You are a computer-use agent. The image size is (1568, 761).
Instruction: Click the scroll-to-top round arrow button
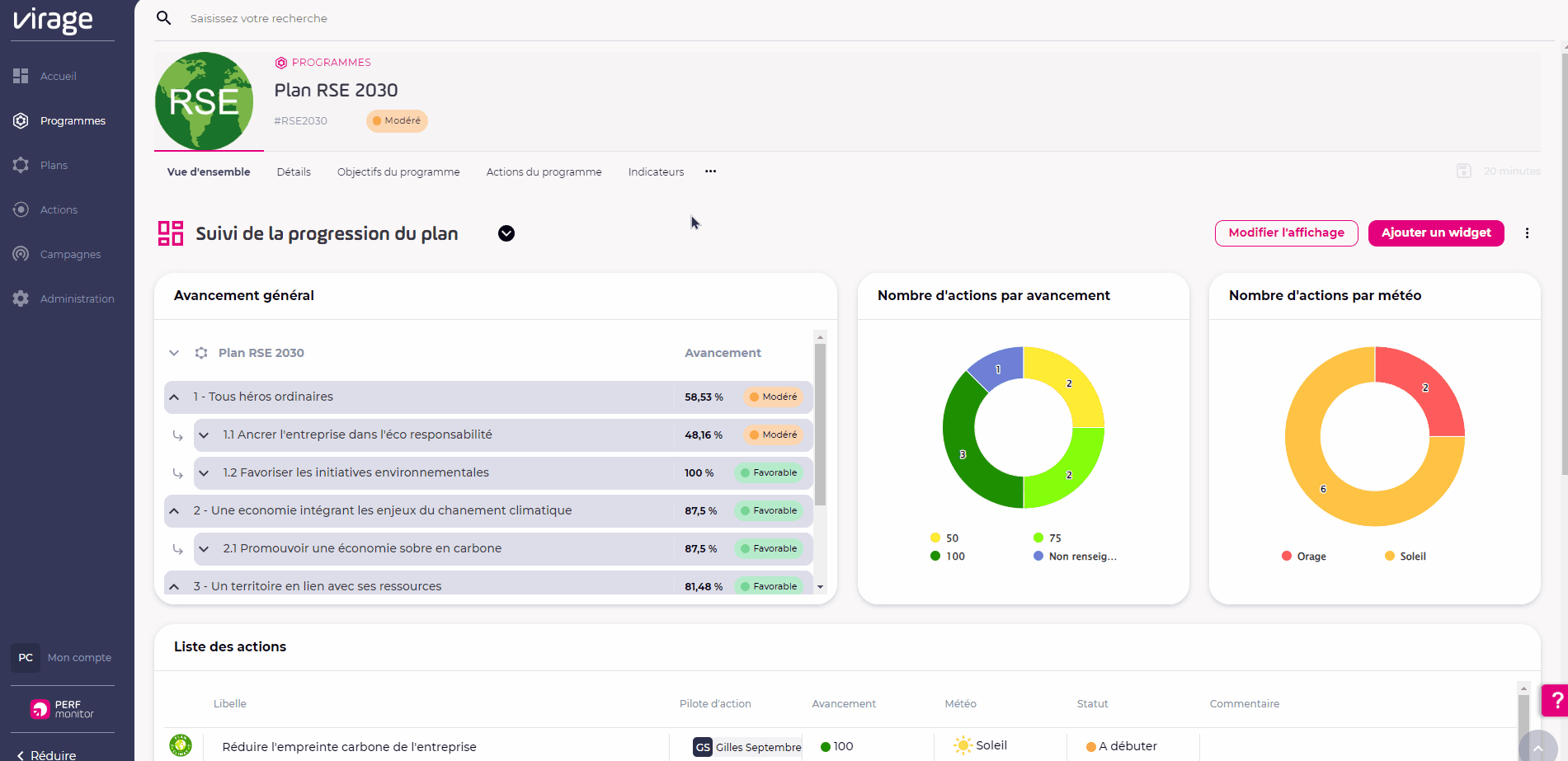(x=1537, y=747)
